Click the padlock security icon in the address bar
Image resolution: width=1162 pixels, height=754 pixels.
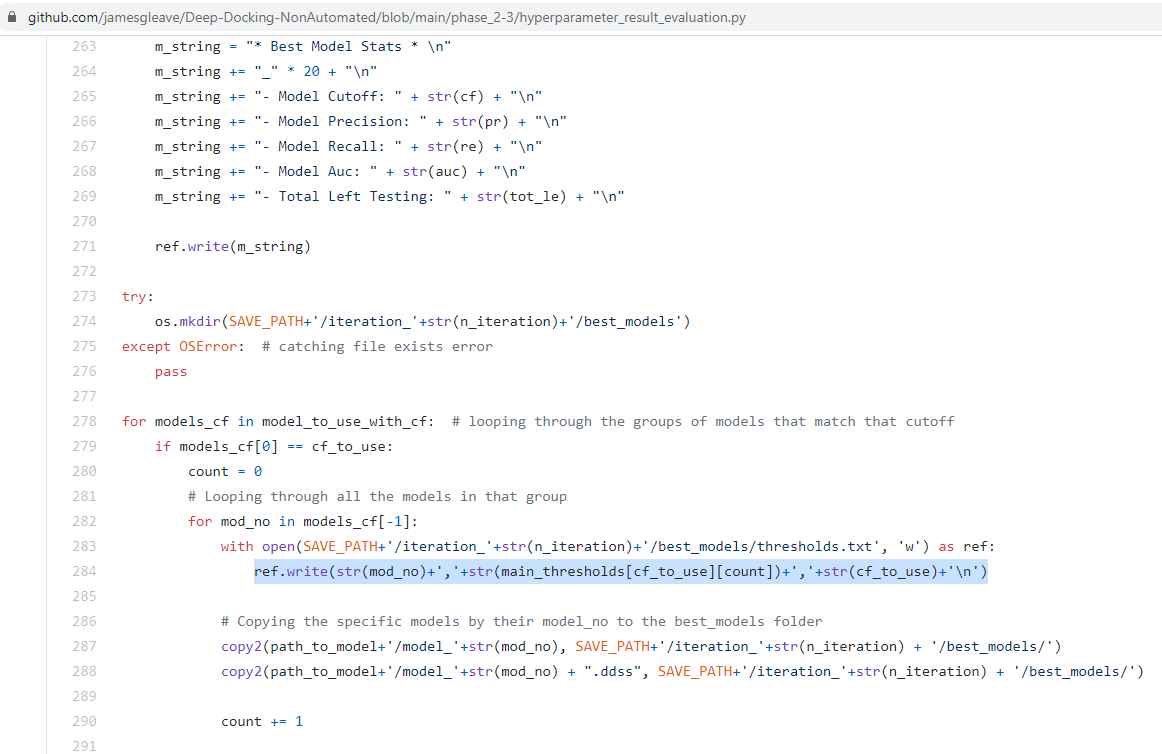(13, 17)
